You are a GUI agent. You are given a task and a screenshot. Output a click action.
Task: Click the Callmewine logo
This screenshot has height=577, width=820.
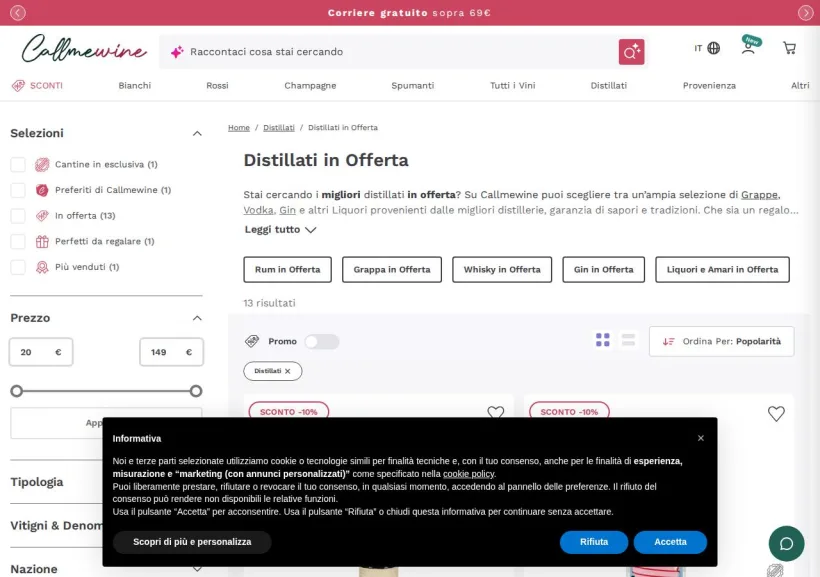pos(84,49)
